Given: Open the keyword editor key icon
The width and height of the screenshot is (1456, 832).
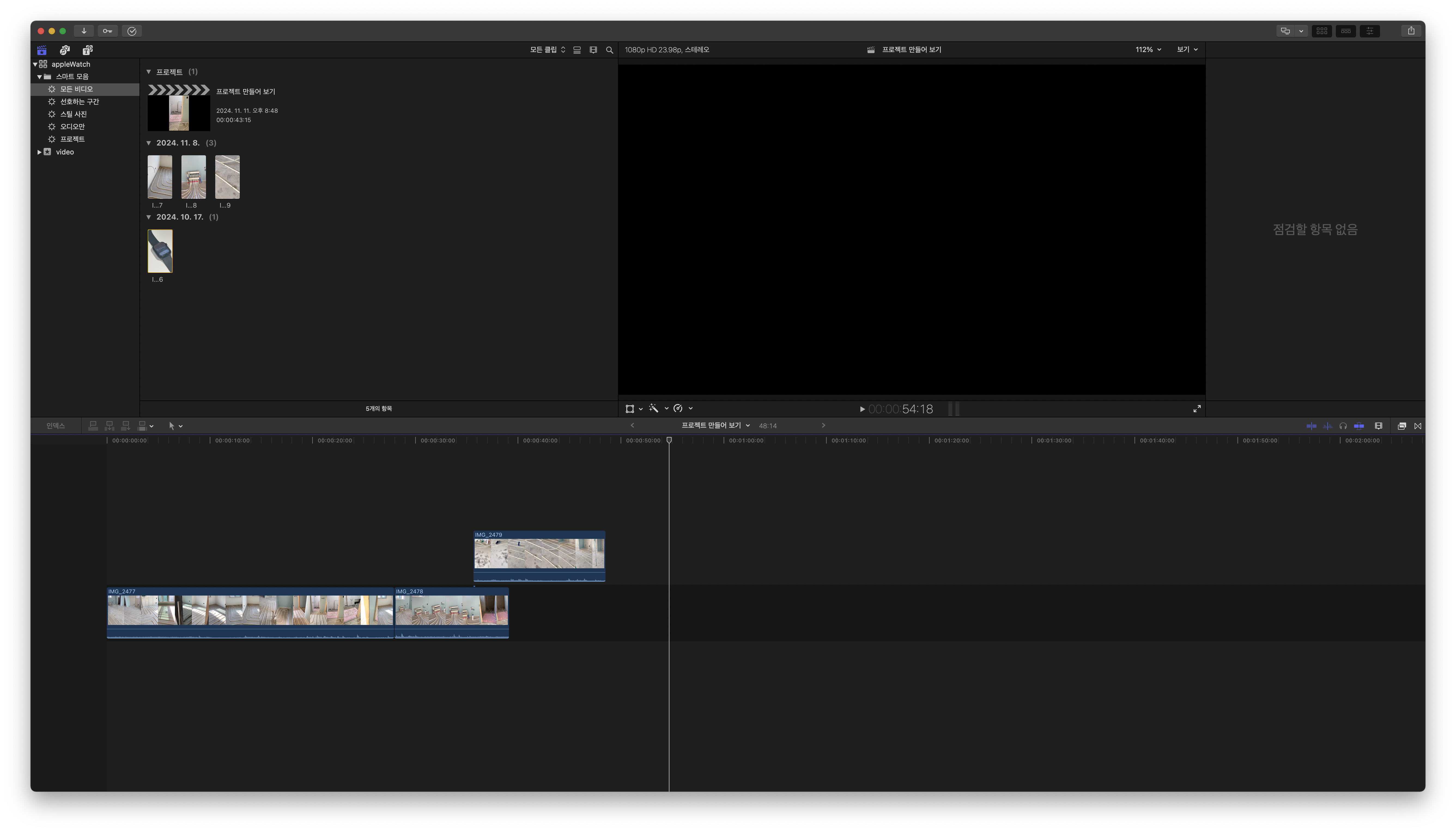Looking at the screenshot, I should pos(107,31).
